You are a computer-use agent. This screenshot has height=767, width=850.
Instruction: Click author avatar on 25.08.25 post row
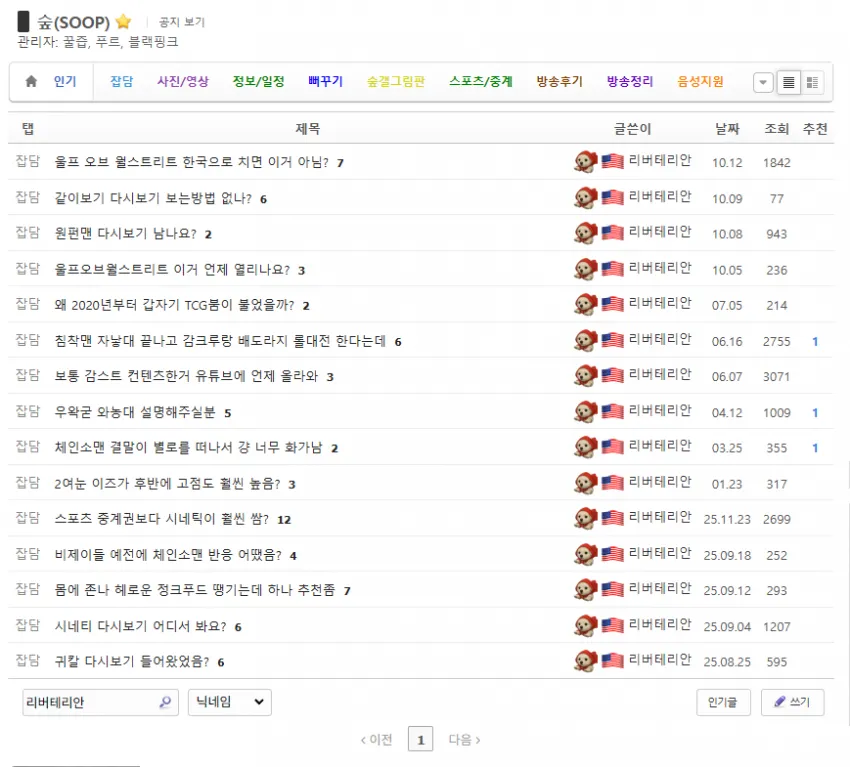point(585,661)
